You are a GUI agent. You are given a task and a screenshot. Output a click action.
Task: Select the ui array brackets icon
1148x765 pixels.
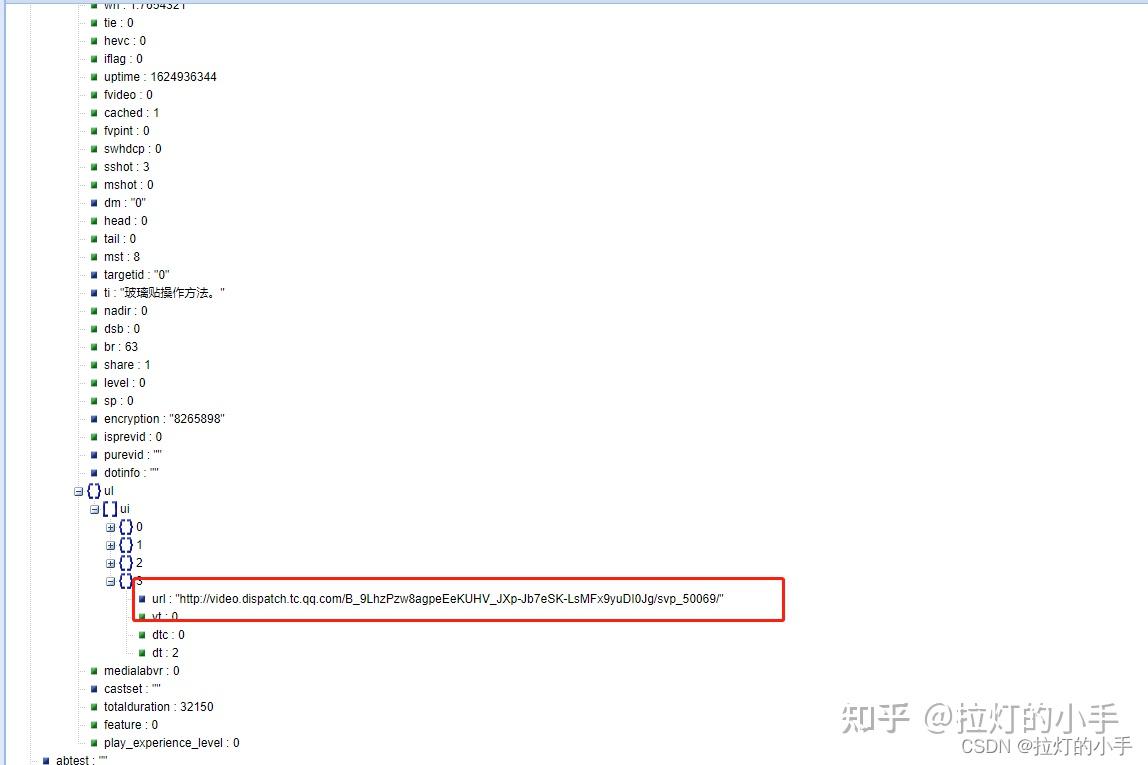pos(110,509)
